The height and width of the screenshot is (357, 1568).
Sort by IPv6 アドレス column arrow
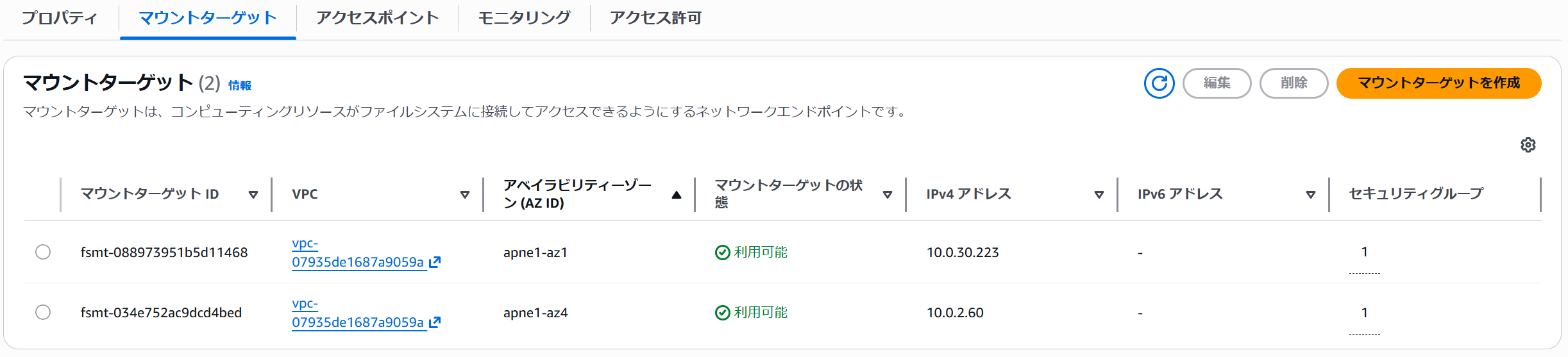1311,195
